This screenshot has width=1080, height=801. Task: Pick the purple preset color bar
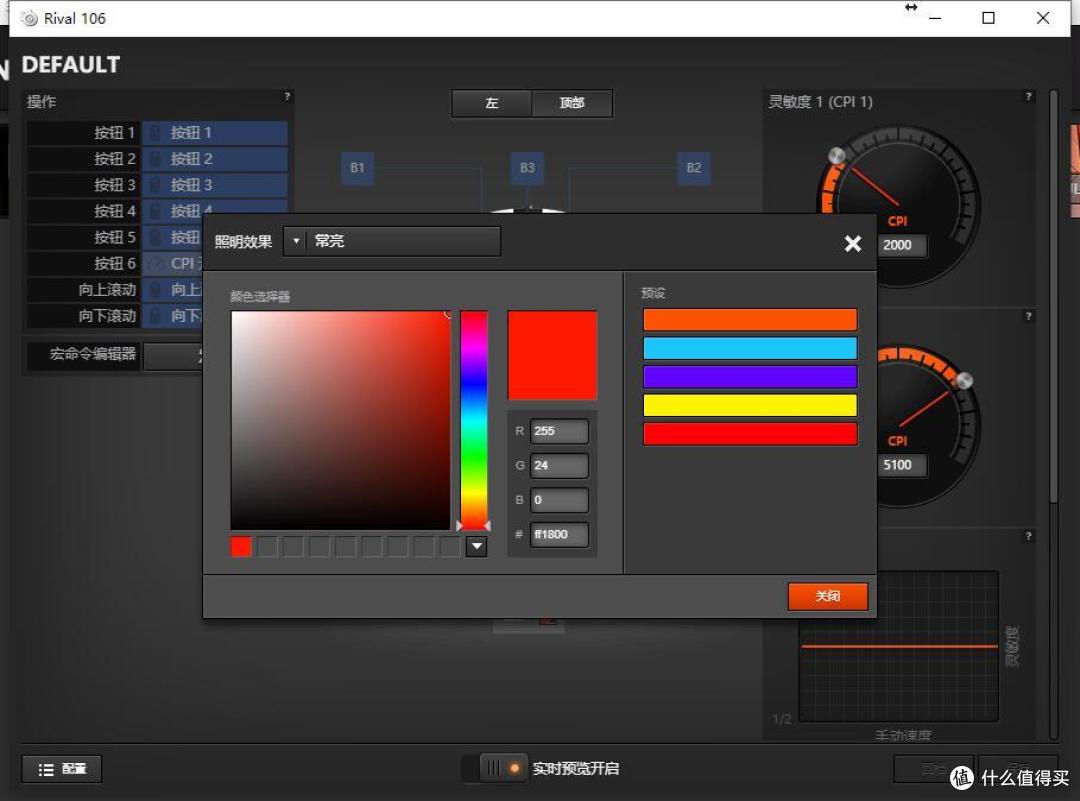[x=750, y=377]
